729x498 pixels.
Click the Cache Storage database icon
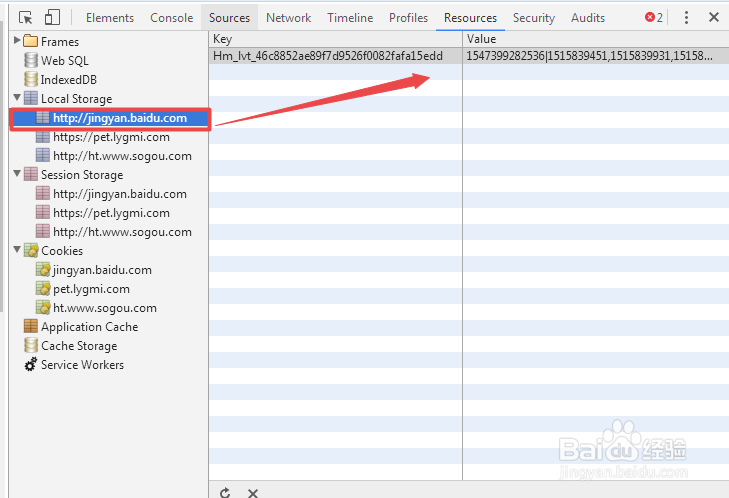click(31, 345)
